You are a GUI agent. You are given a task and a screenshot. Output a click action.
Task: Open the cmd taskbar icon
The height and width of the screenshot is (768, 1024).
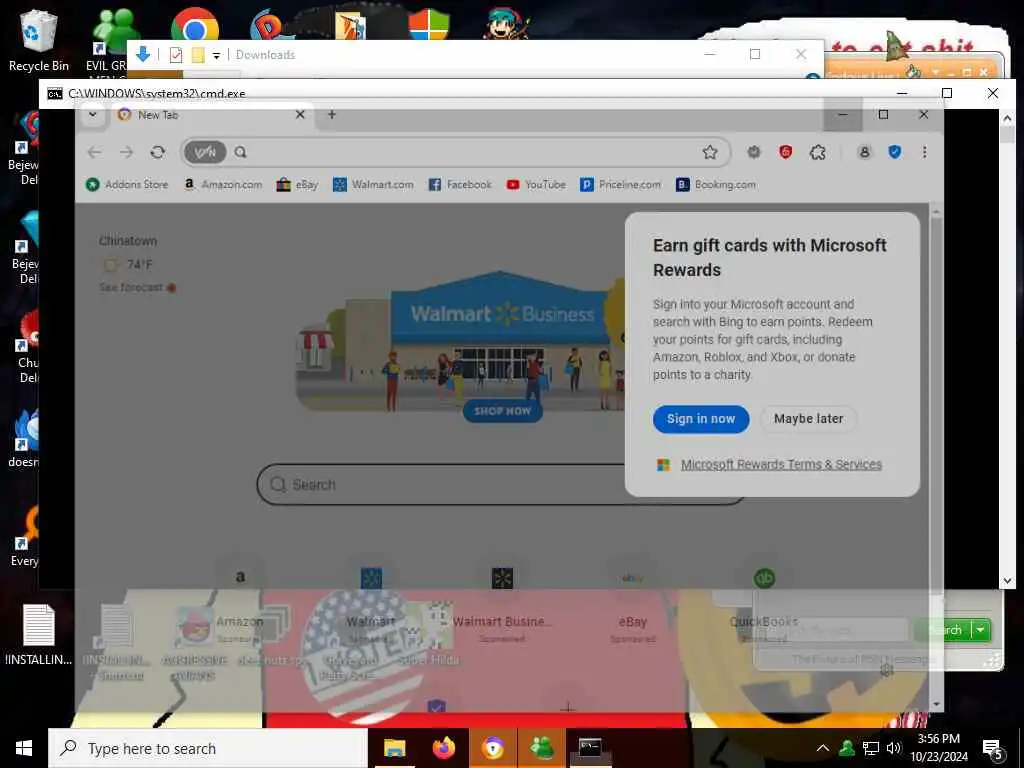pyautogui.click(x=590, y=748)
